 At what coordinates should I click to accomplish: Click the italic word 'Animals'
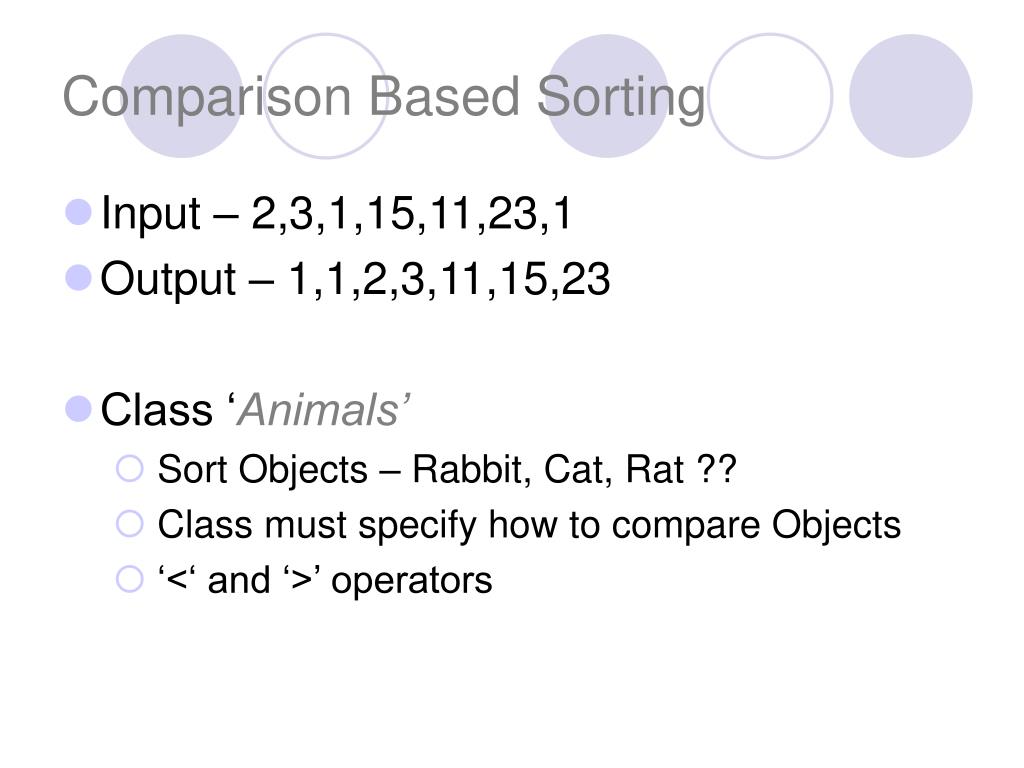coord(319,410)
